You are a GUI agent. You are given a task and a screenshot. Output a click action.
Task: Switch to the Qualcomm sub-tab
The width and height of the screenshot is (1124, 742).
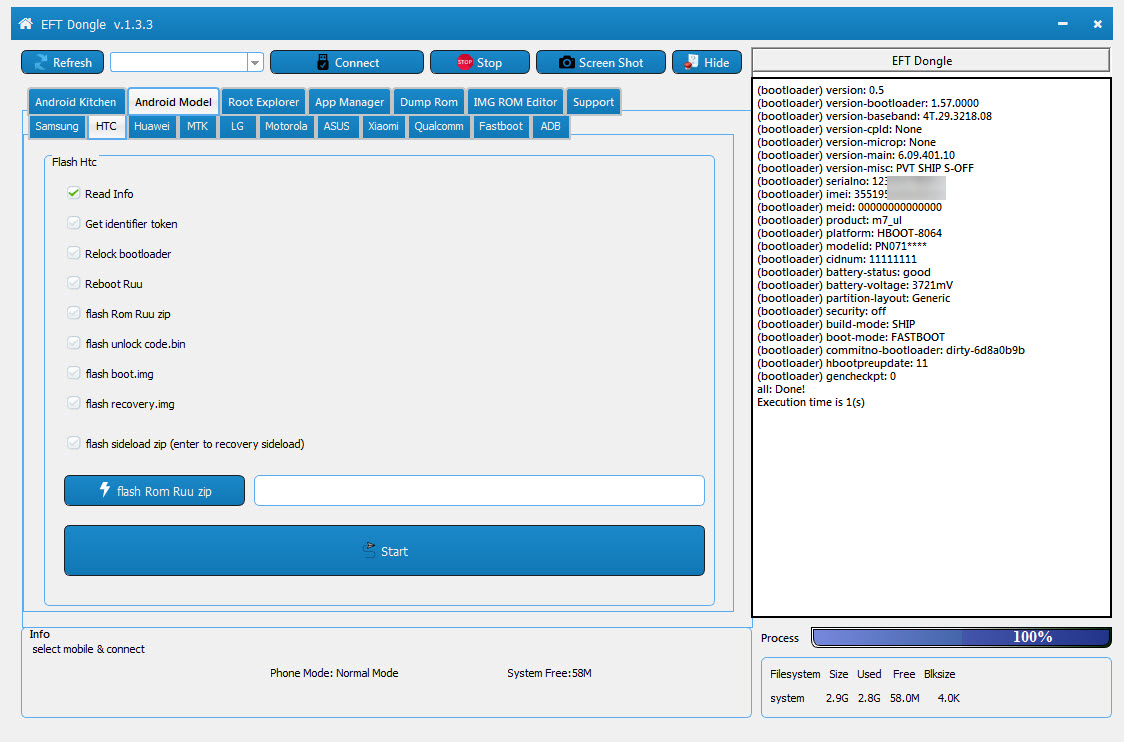pyautogui.click(x=439, y=126)
